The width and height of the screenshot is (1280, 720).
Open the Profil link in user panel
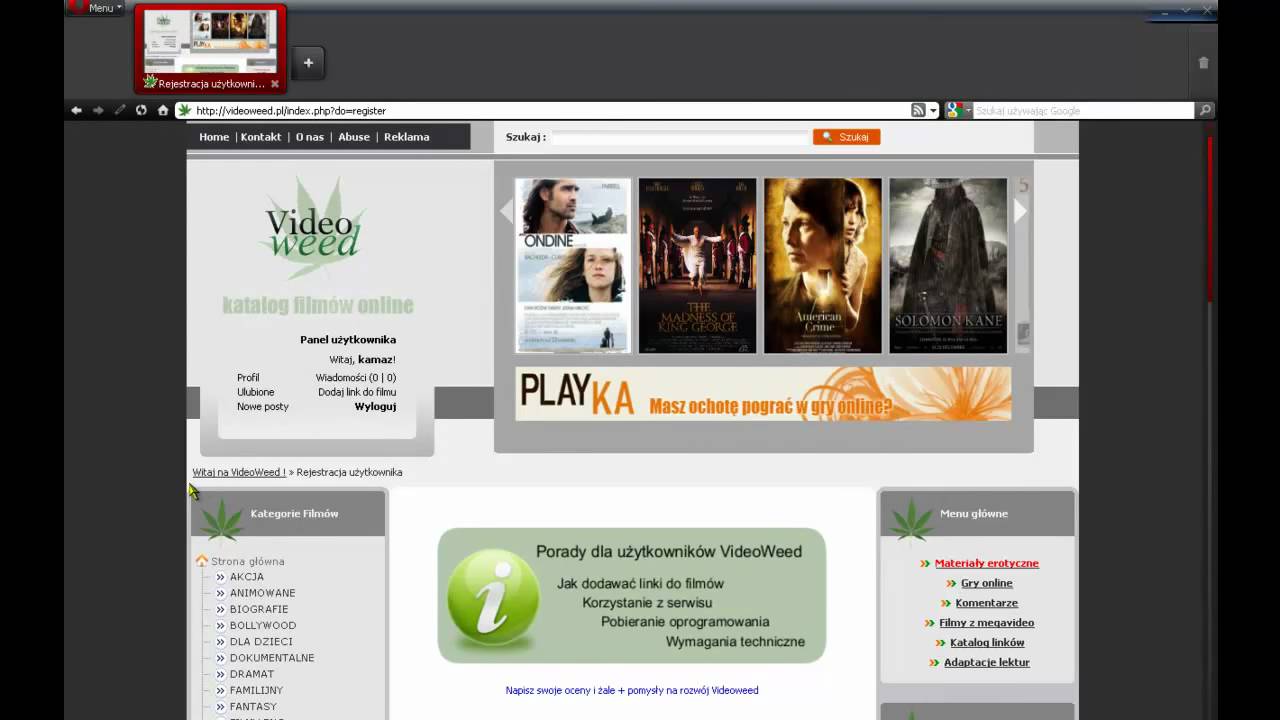point(248,378)
